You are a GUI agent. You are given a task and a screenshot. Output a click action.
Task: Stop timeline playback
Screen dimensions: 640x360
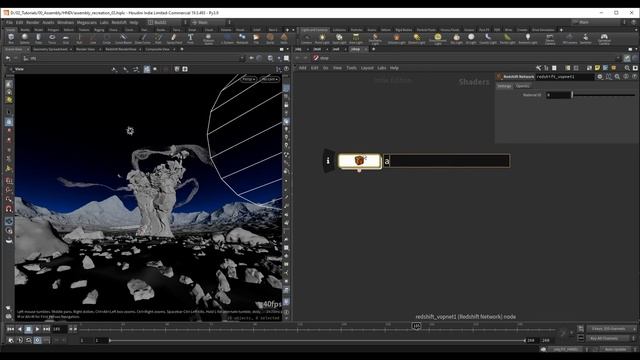tap(28, 329)
